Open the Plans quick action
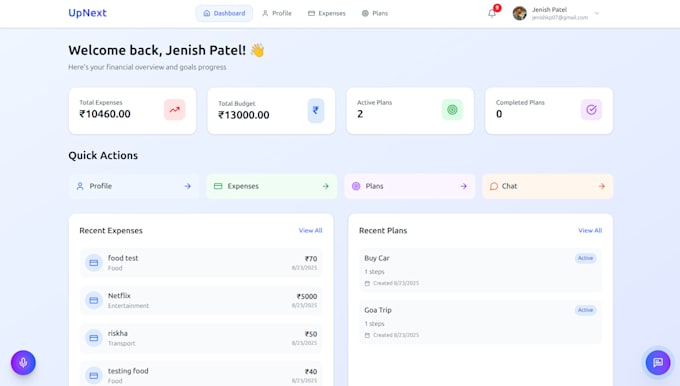680x386 pixels. (x=410, y=186)
